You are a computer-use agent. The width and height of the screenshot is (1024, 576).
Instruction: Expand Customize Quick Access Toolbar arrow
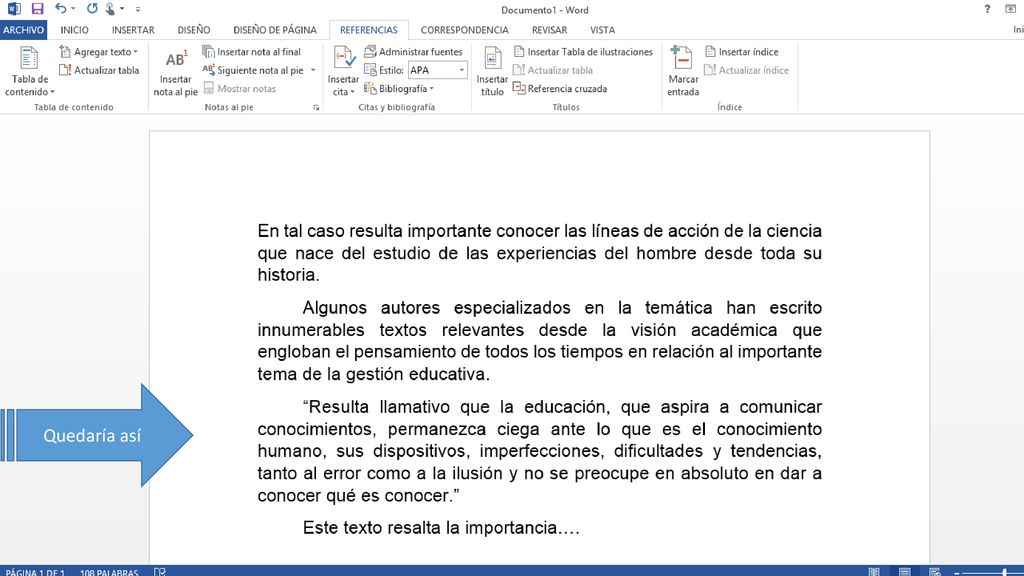pos(138,9)
